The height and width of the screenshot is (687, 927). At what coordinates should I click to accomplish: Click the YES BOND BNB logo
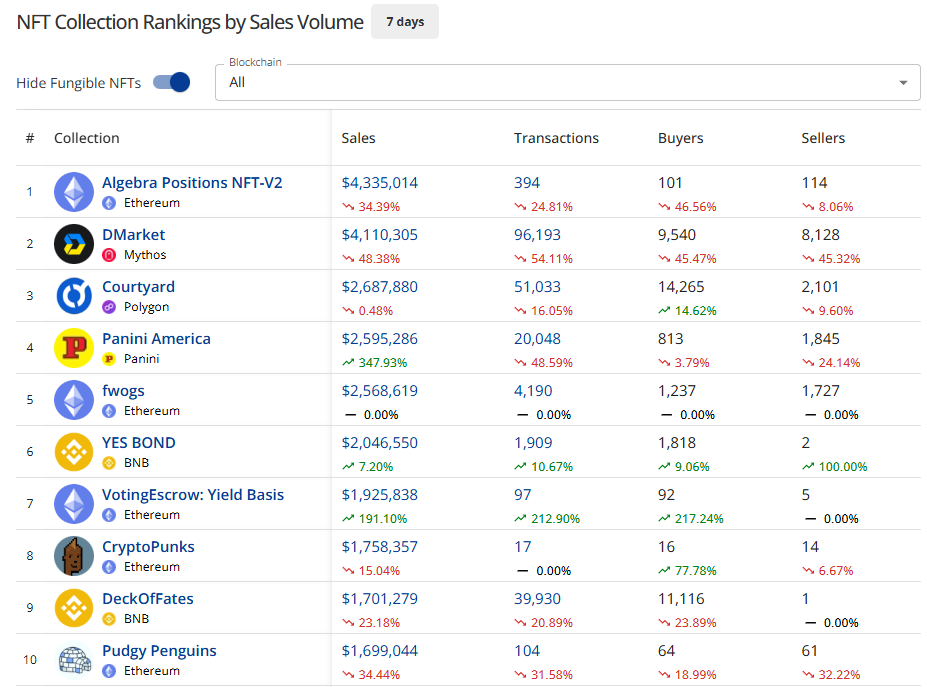coord(73,452)
